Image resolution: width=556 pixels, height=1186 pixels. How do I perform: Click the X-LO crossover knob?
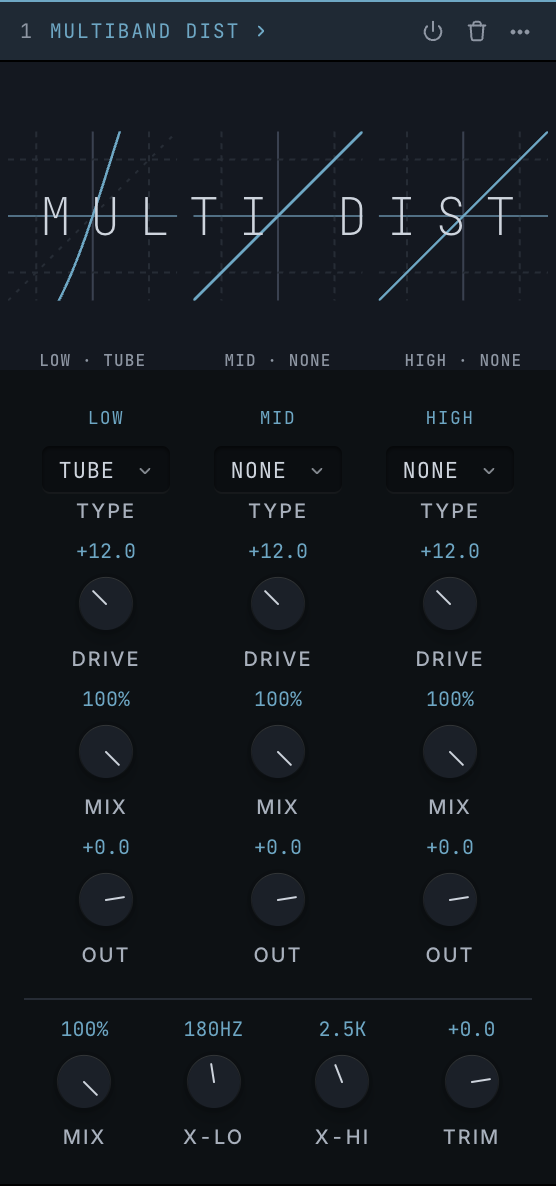tap(214, 1082)
